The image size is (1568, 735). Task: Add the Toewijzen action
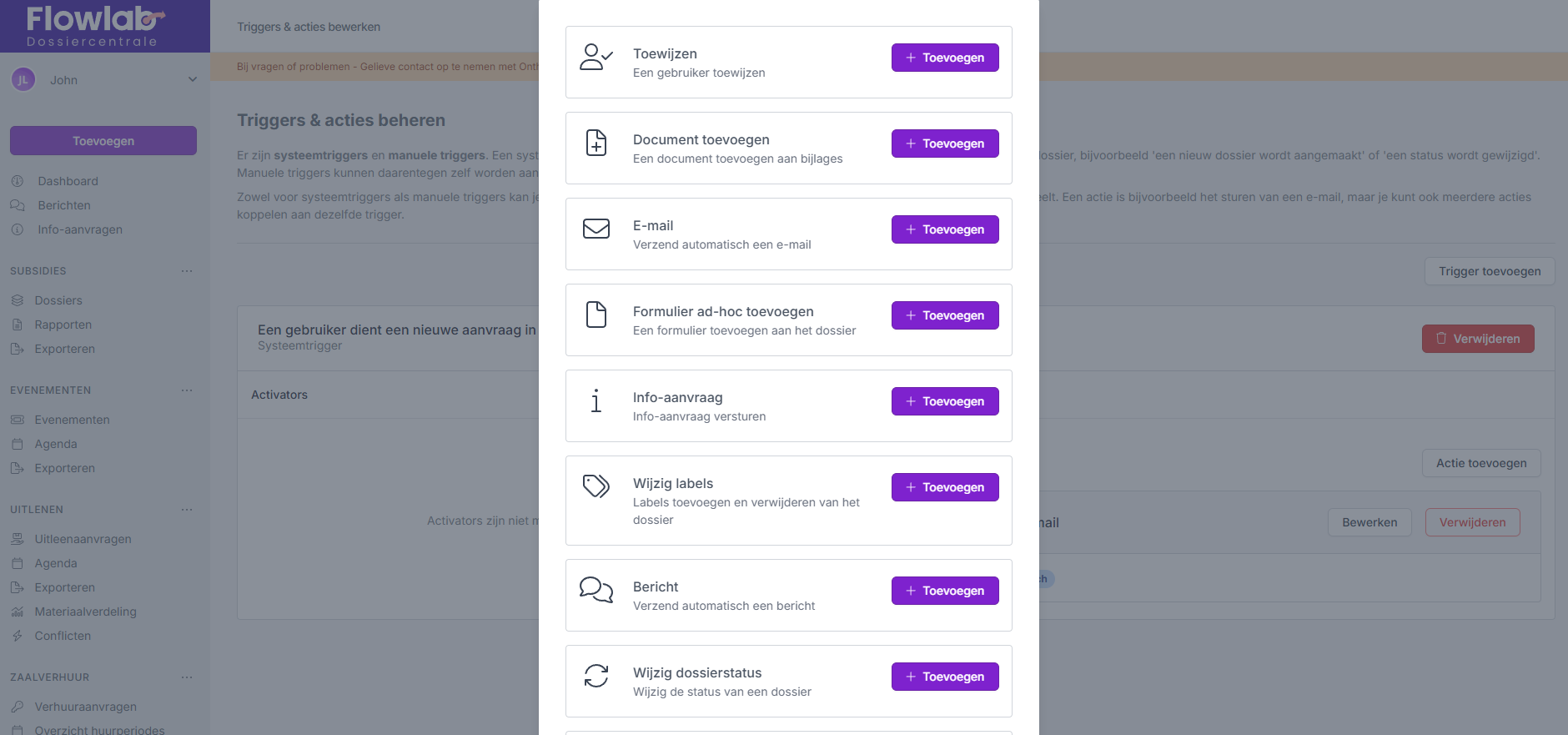(944, 58)
